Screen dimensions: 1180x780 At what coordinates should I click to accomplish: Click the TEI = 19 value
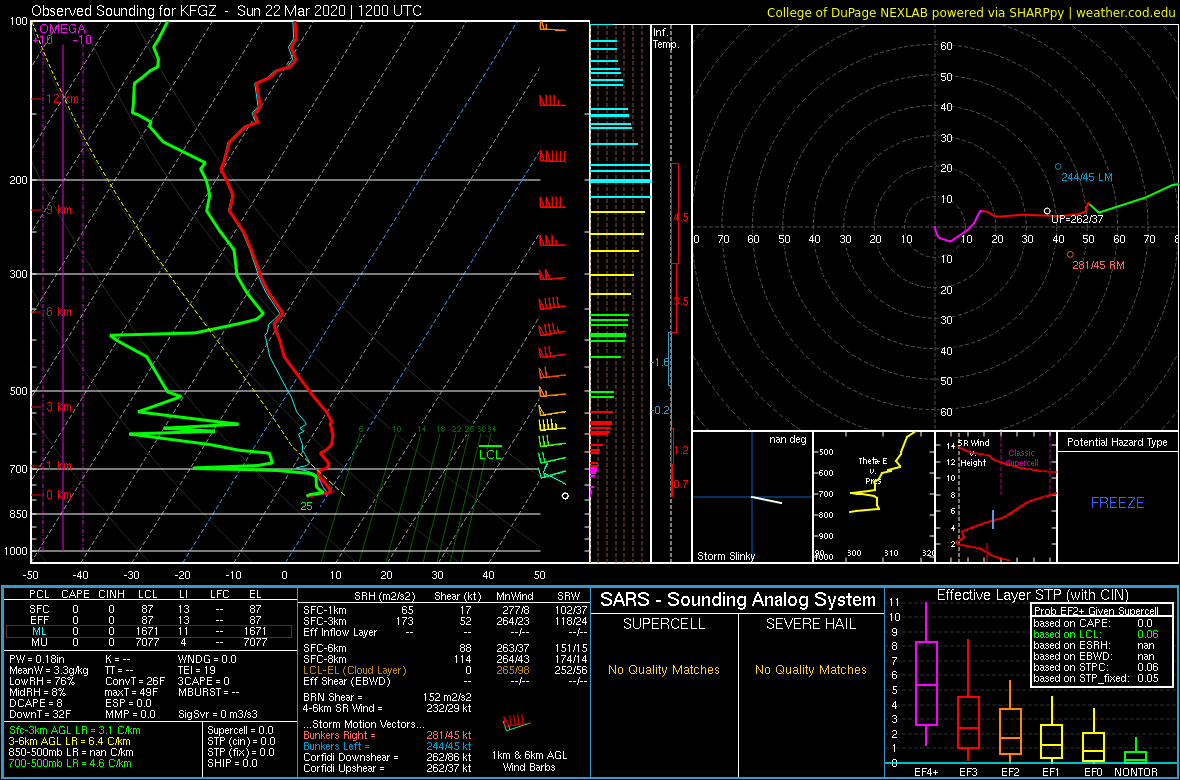click(x=198, y=670)
